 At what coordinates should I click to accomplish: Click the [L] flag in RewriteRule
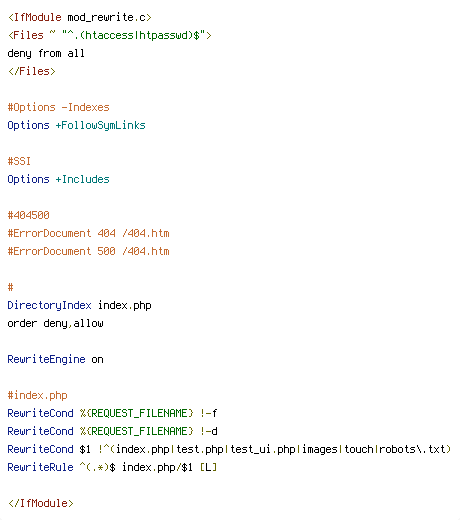pyautogui.click(x=208, y=467)
